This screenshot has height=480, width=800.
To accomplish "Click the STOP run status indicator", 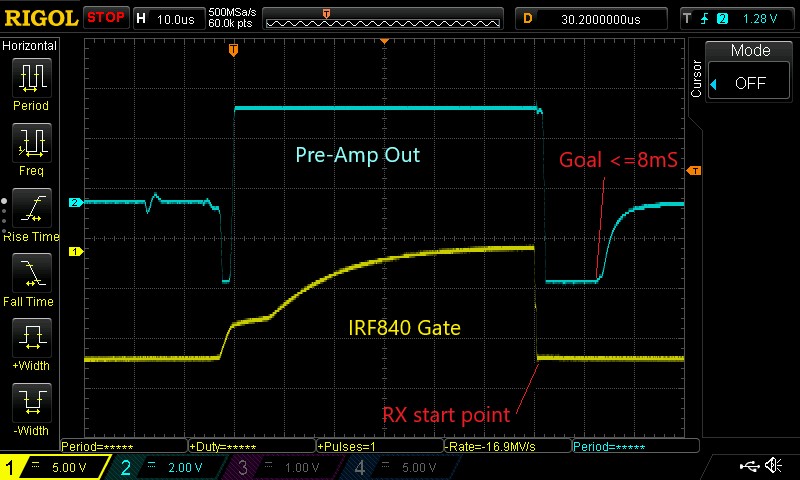I will pos(106,18).
